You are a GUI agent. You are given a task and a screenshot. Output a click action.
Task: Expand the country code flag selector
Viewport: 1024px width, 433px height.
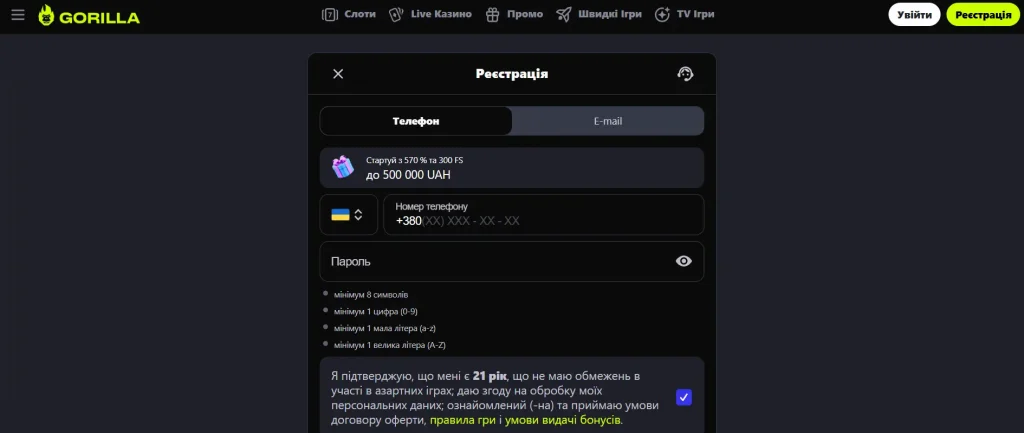coord(348,215)
